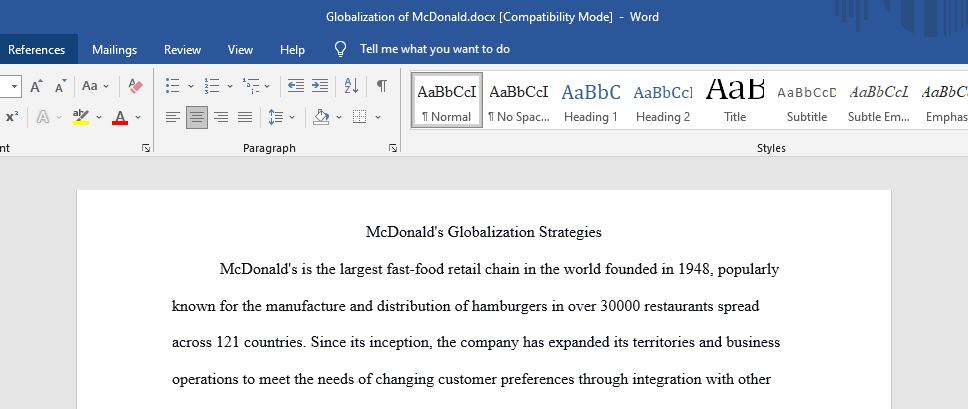Click the Grow Font icon

click(36, 86)
